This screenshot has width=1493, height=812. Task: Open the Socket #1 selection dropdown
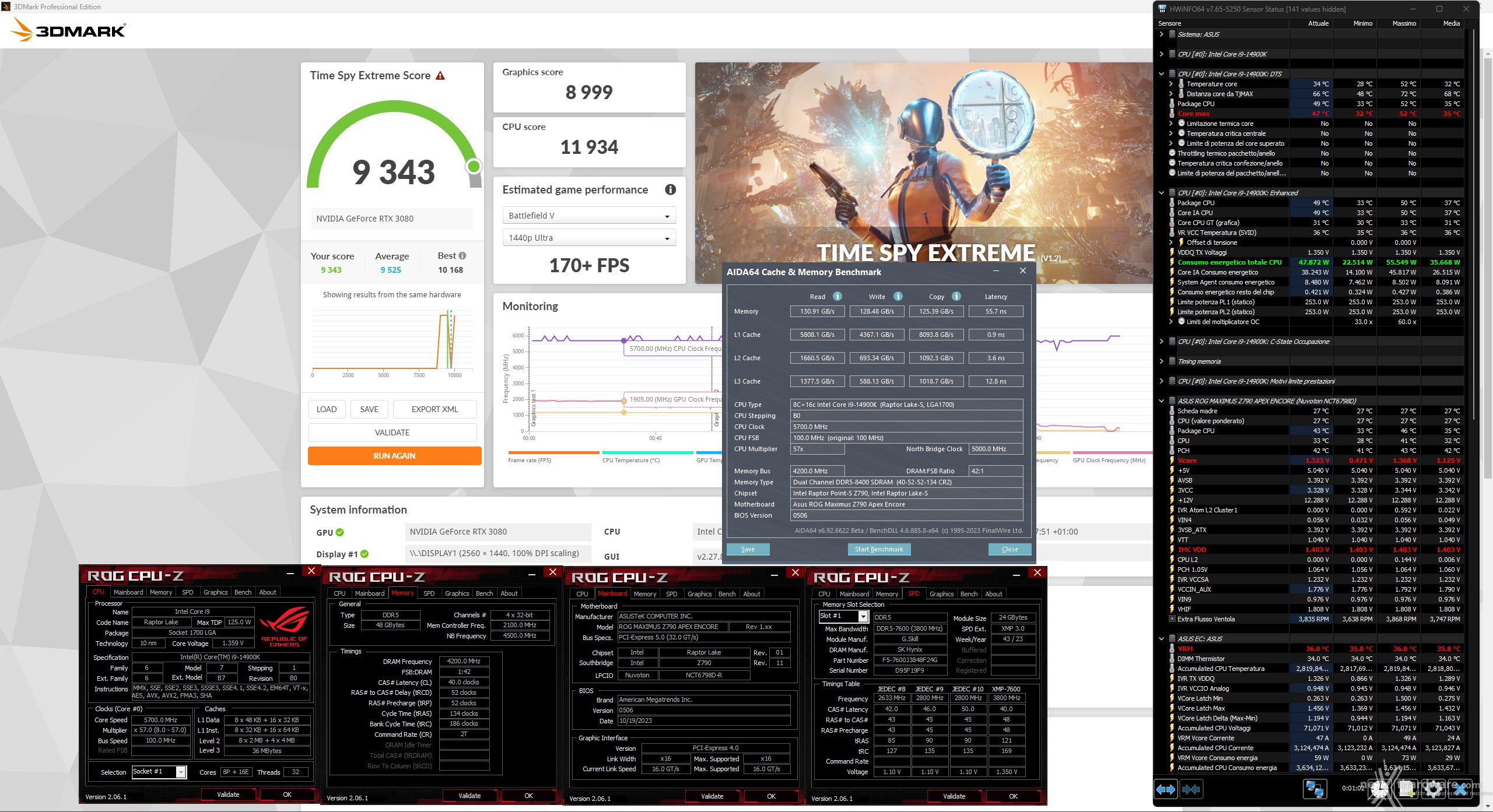pyautogui.click(x=159, y=772)
